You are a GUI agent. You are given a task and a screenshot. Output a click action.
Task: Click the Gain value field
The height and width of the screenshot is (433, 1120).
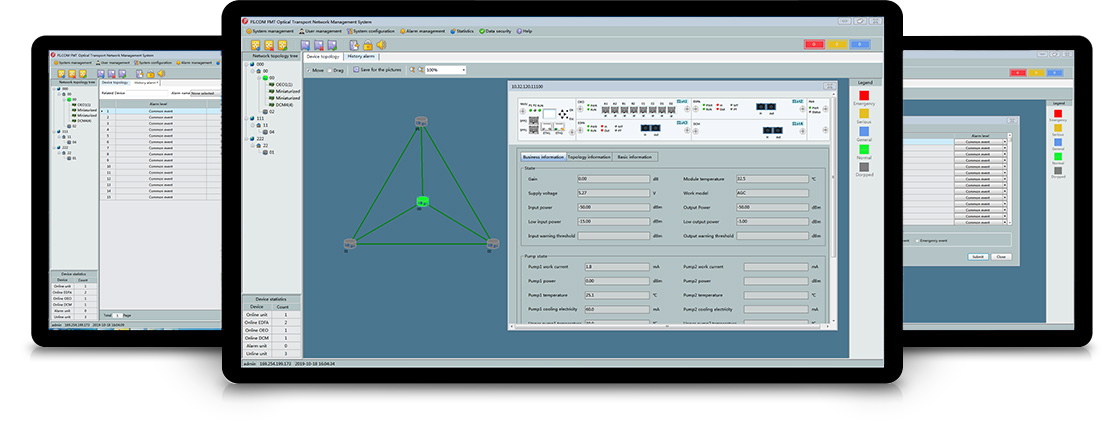(x=613, y=179)
